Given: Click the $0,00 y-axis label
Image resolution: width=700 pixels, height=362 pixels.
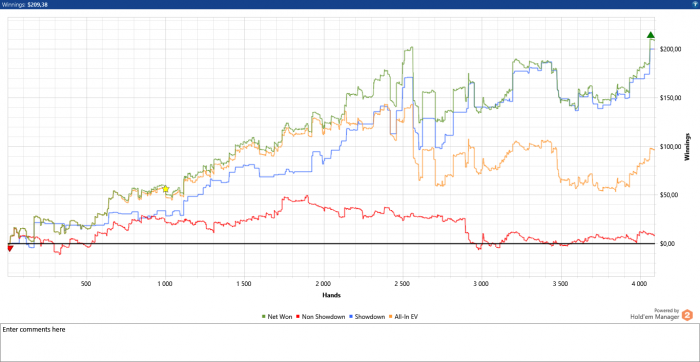Looking at the screenshot, I should point(668,244).
